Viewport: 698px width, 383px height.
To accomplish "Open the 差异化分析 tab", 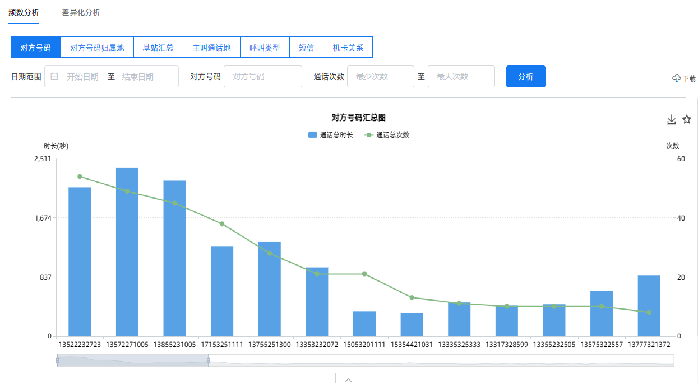I will click(81, 12).
